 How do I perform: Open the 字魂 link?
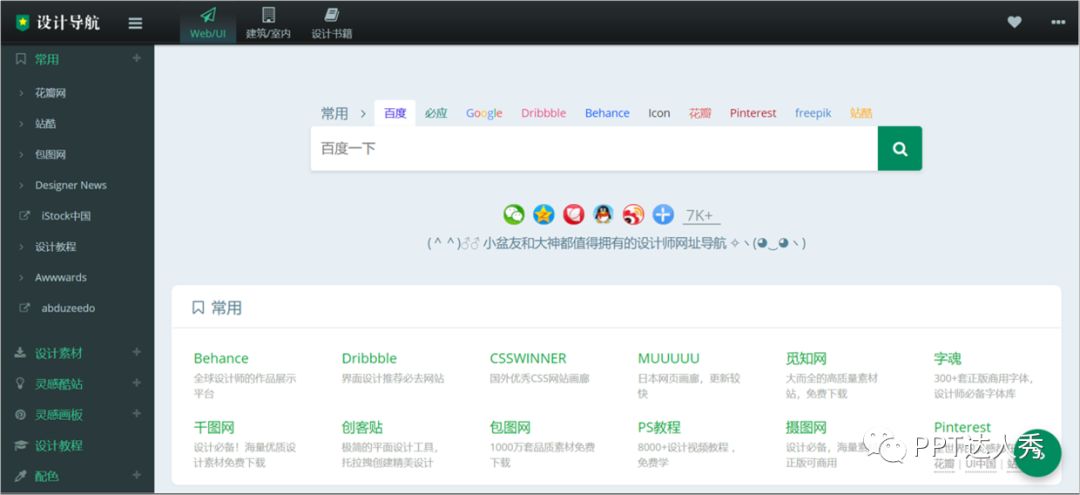point(948,359)
